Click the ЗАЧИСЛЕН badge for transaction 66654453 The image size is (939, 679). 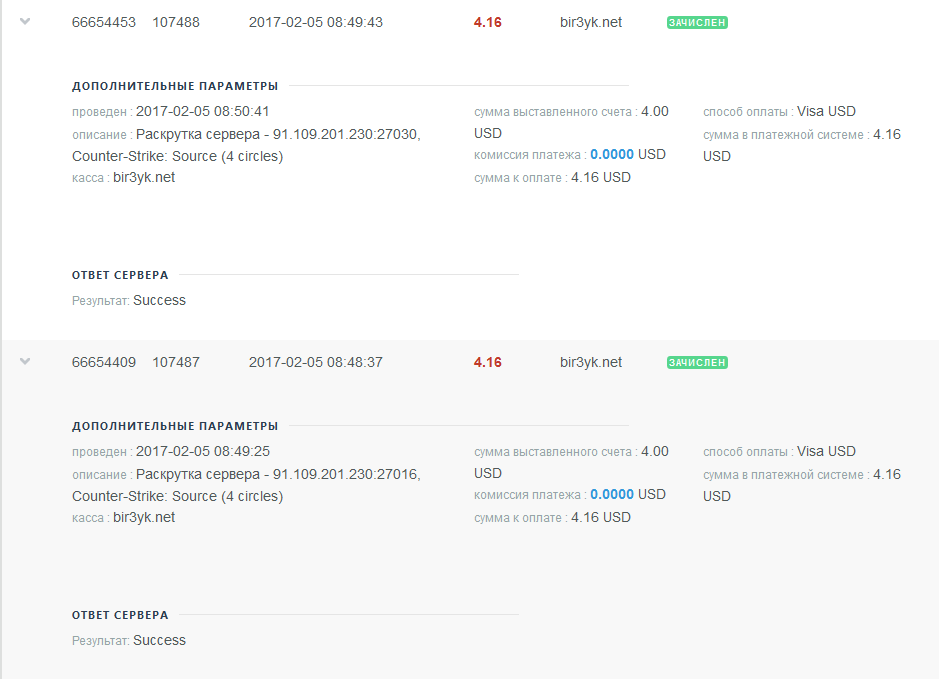(x=697, y=22)
